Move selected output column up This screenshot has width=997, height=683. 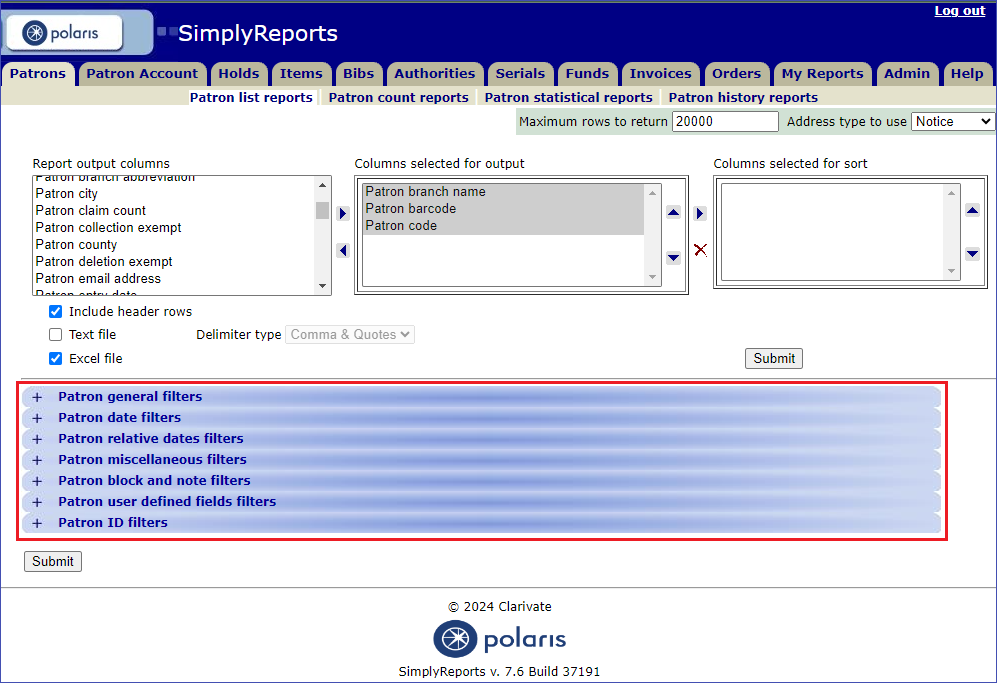click(x=673, y=212)
